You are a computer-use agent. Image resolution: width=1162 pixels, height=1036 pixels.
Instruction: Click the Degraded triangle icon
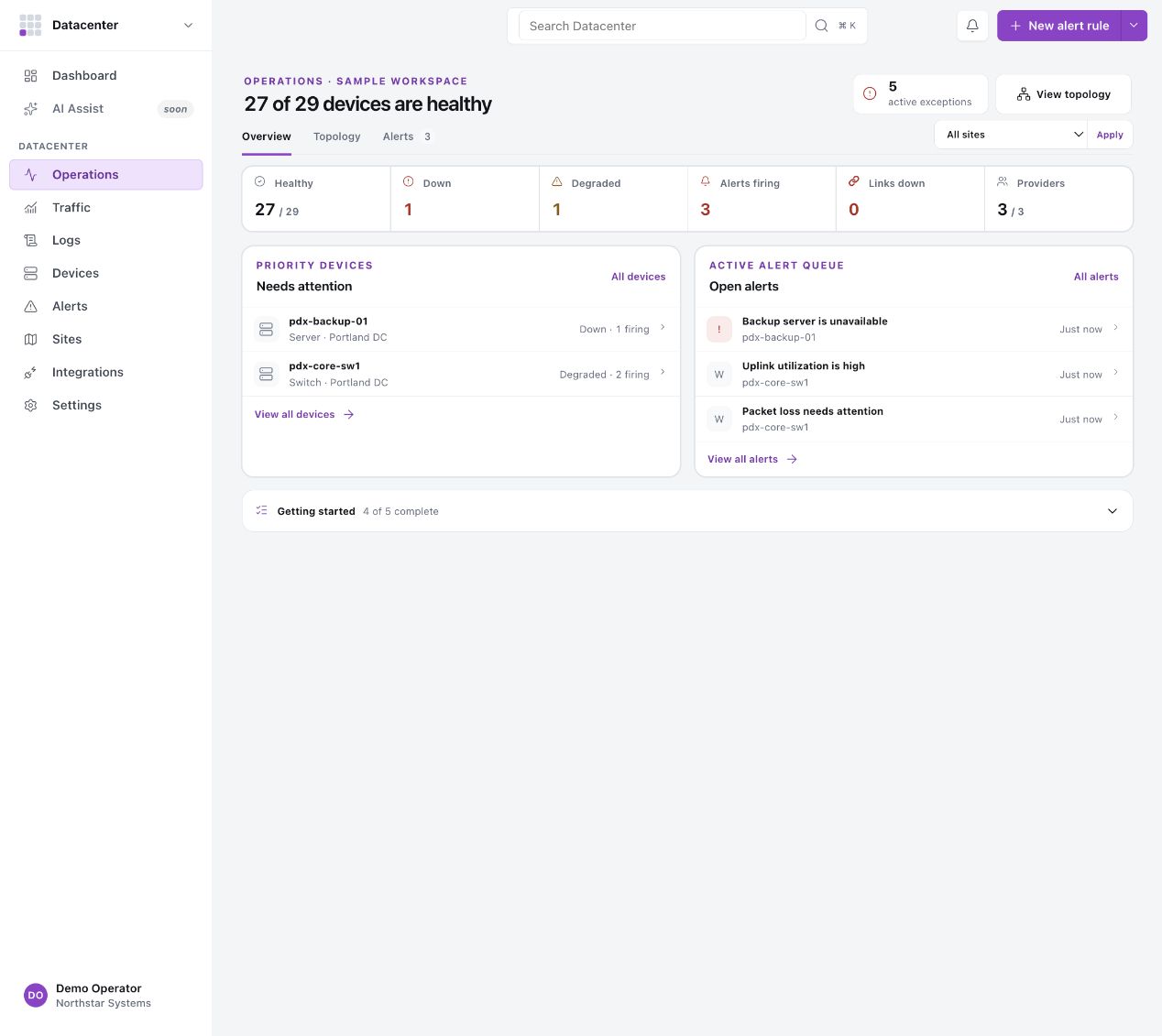[557, 182]
